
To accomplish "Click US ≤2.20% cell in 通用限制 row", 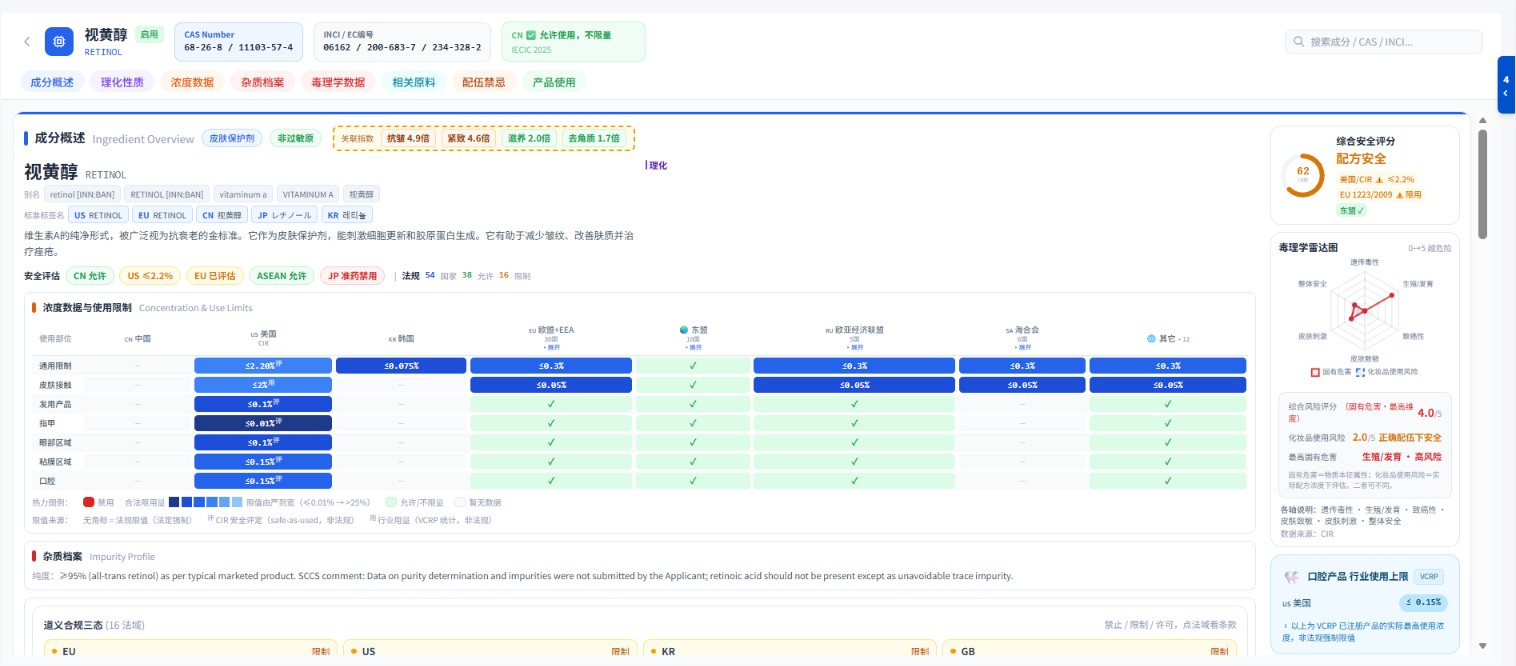I will 263,366.
